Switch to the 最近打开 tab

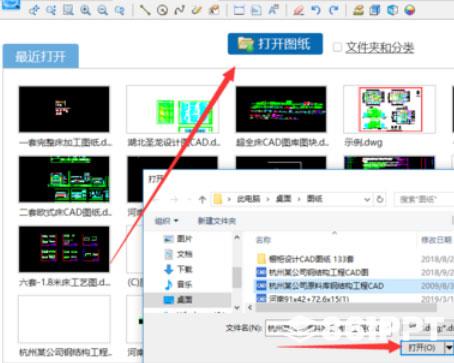[41, 56]
